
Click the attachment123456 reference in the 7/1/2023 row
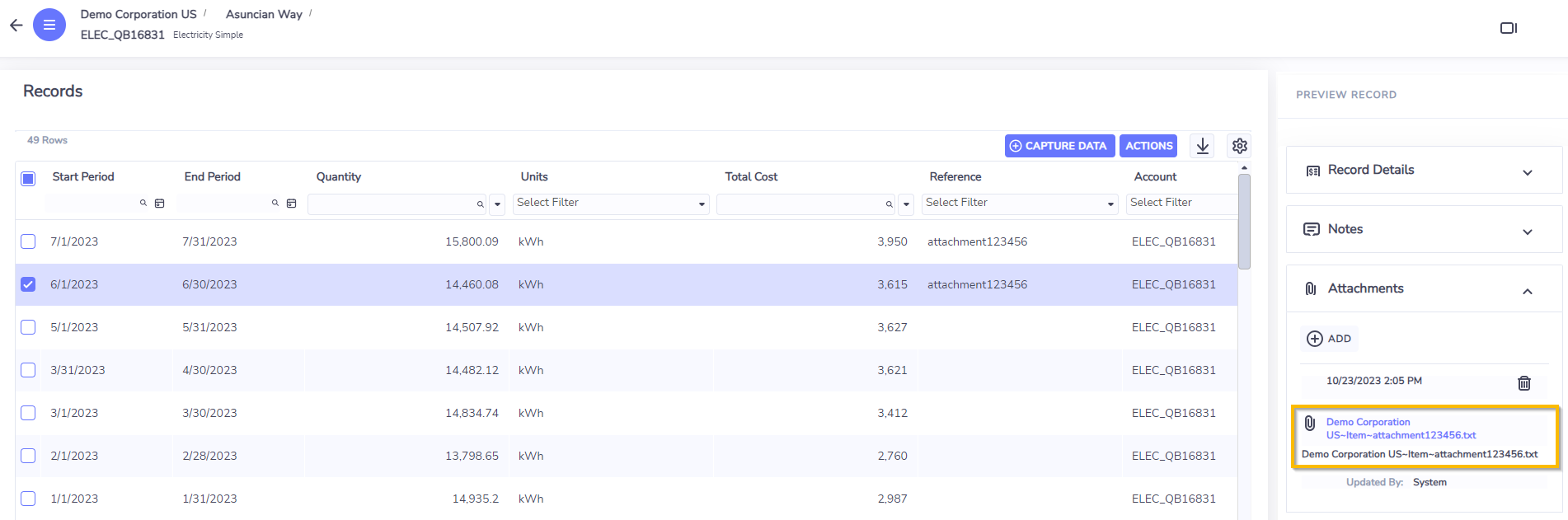click(x=977, y=241)
